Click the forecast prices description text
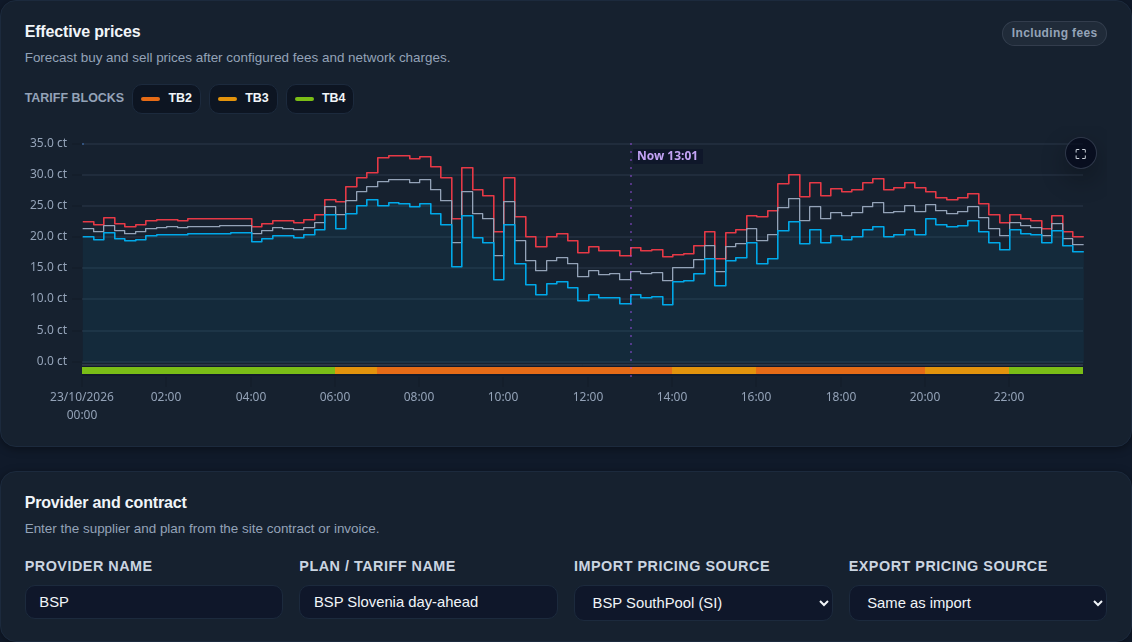1132x642 pixels. pos(238,58)
